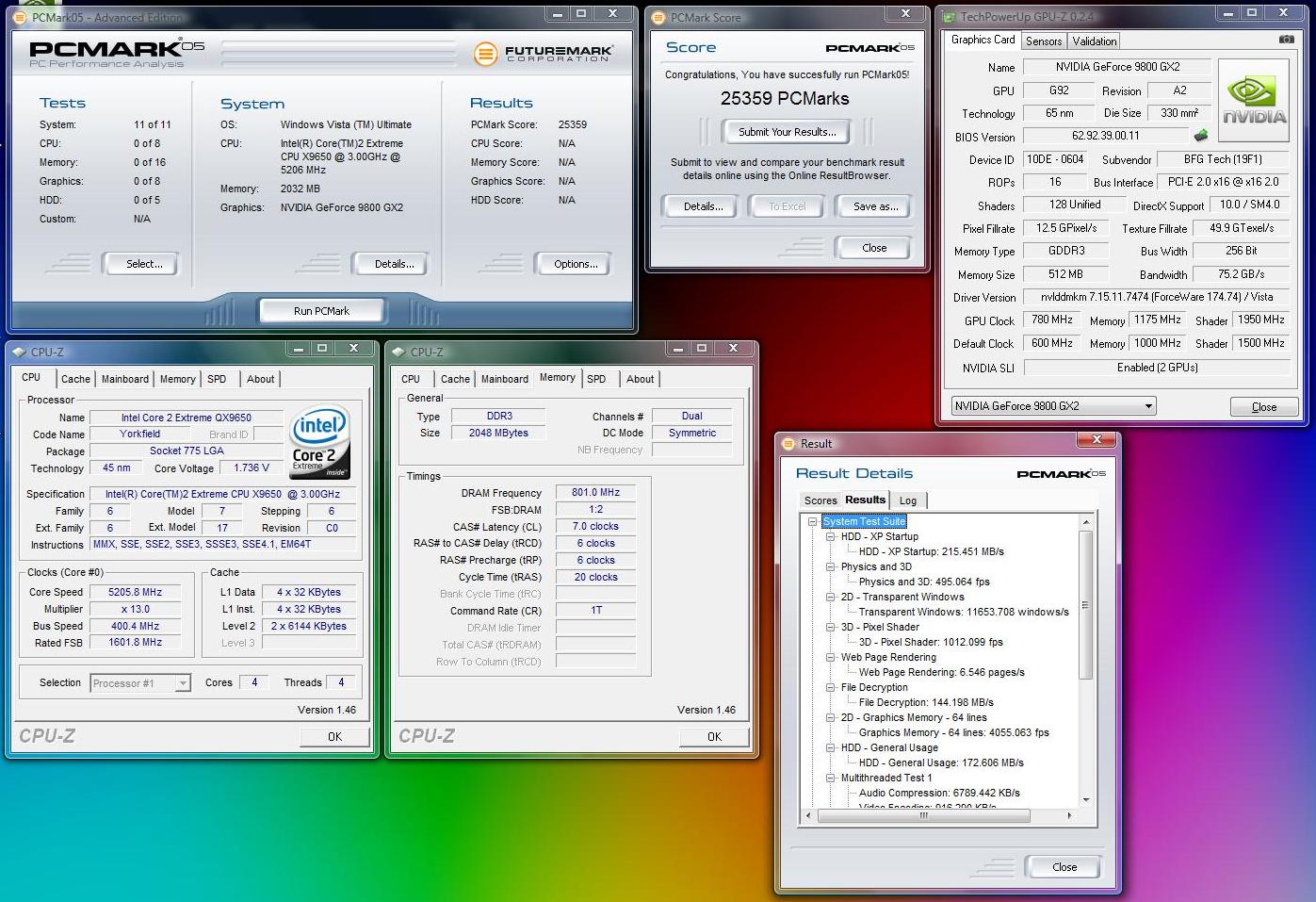Screen dimensions: 1316x902
Task: Select 'Physics and 3D: 495.064 fps' result
Action: (x=924, y=582)
